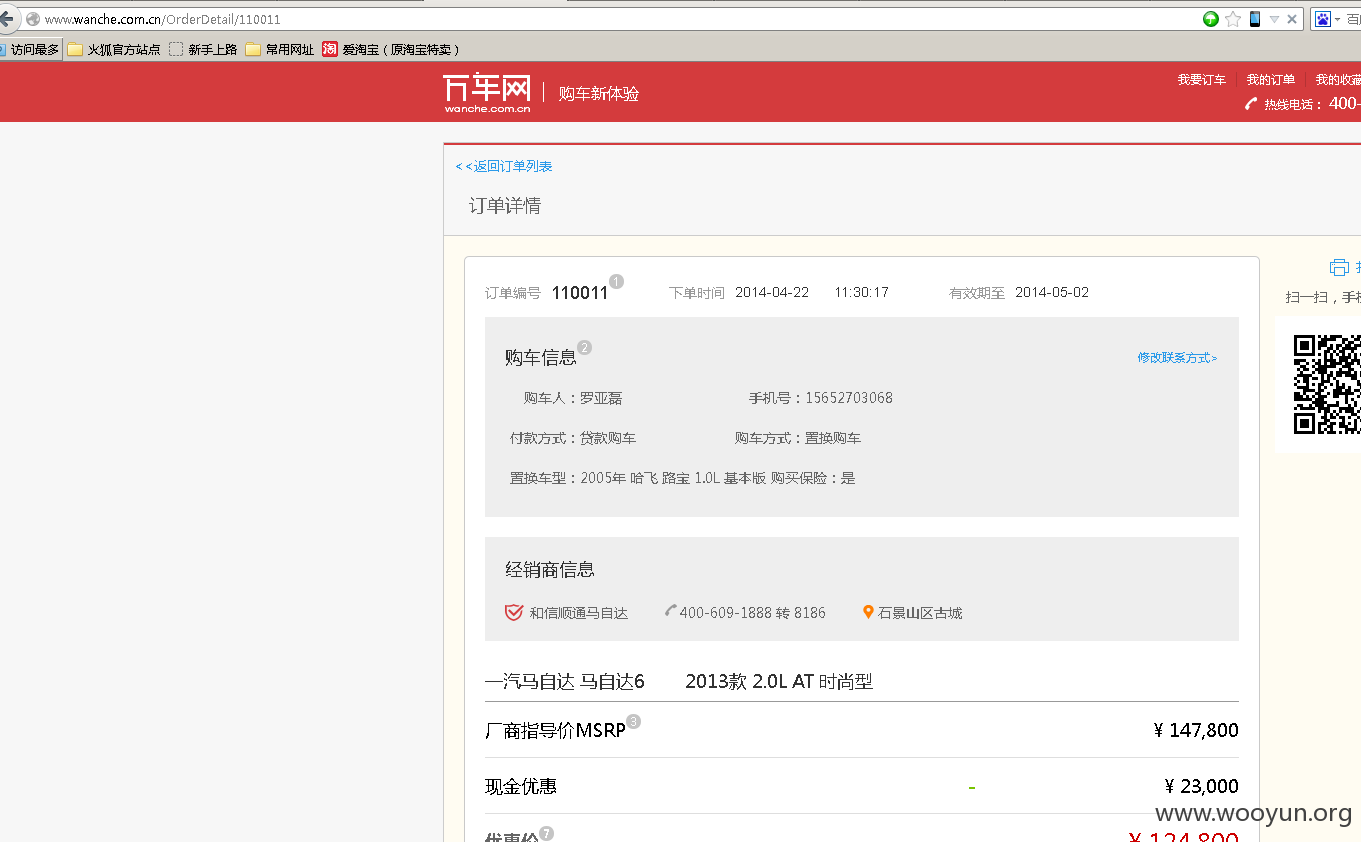Click the info badge 2 beside 购车信息
The image size is (1361, 842).
585,347
